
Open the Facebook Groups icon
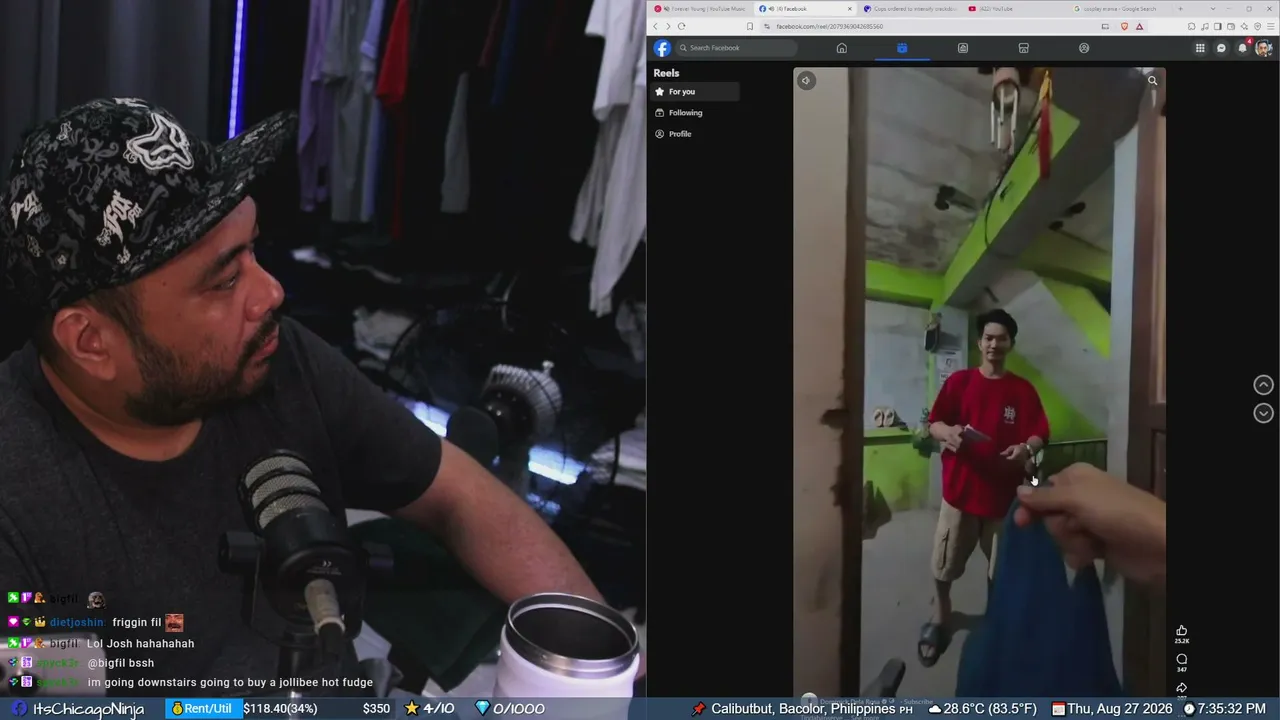tap(1084, 48)
